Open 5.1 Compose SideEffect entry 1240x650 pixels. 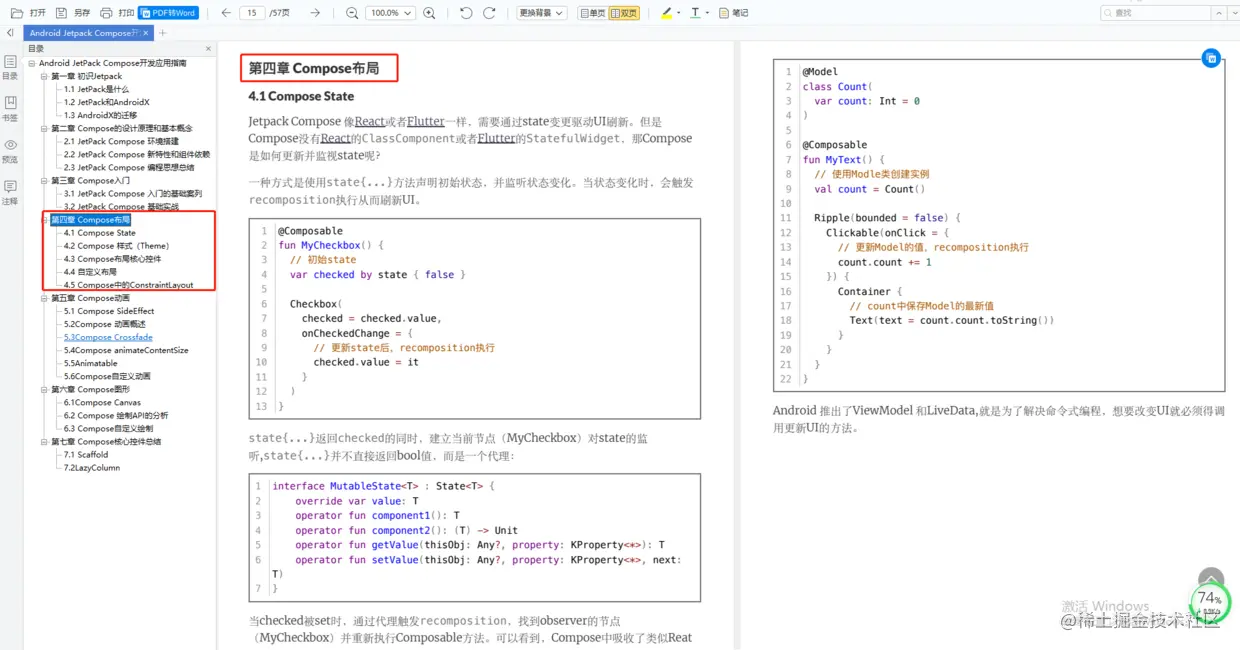109,311
